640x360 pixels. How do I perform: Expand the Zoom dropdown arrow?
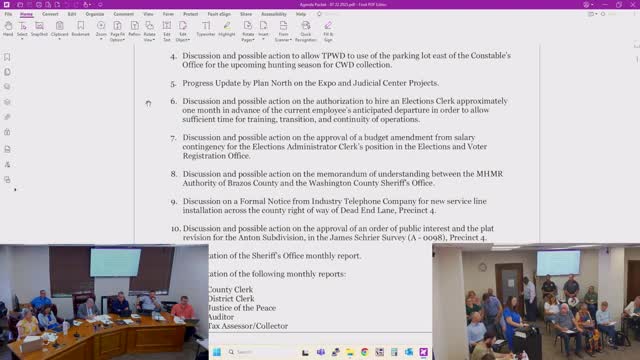[101, 39]
